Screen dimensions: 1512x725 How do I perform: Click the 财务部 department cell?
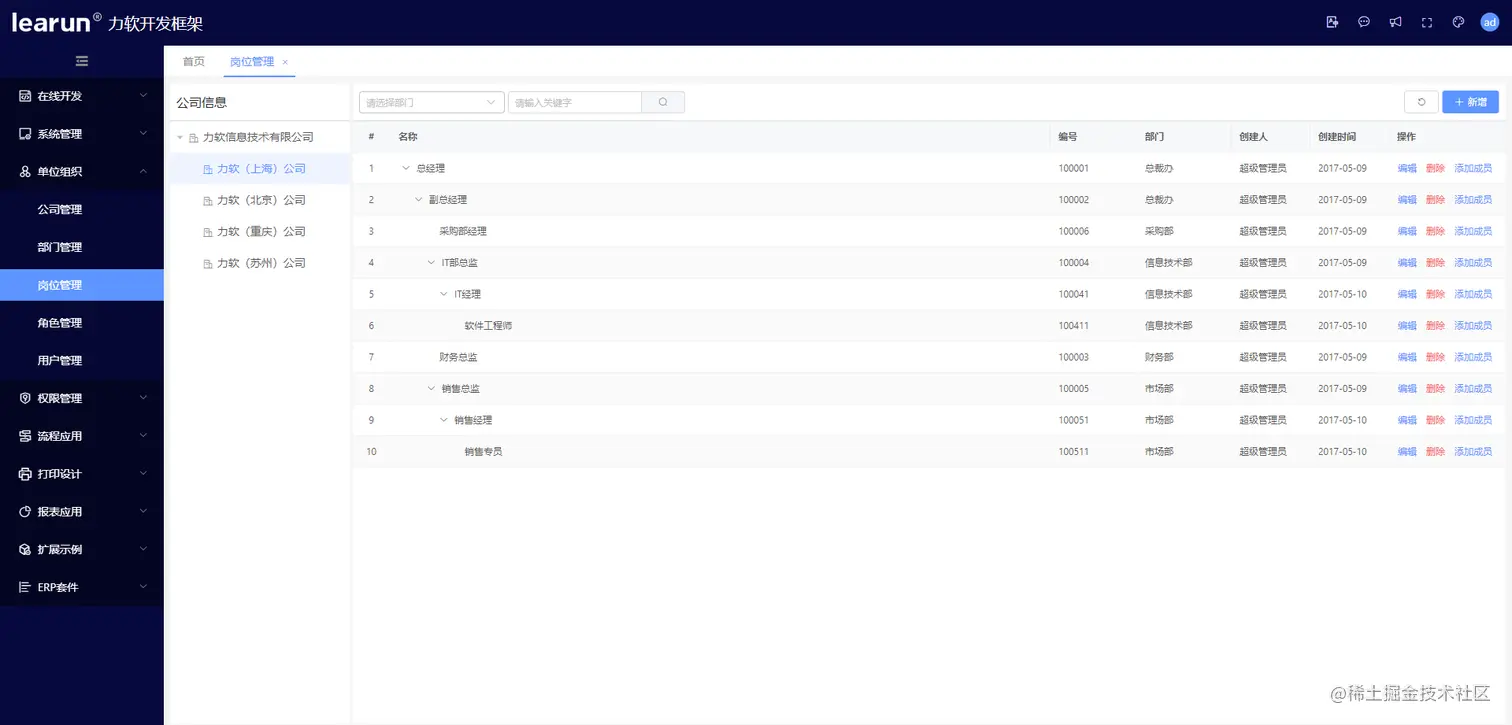tap(1159, 357)
